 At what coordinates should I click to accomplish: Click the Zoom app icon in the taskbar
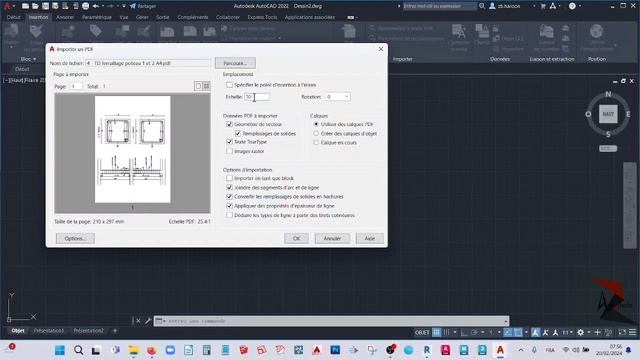tap(170, 350)
